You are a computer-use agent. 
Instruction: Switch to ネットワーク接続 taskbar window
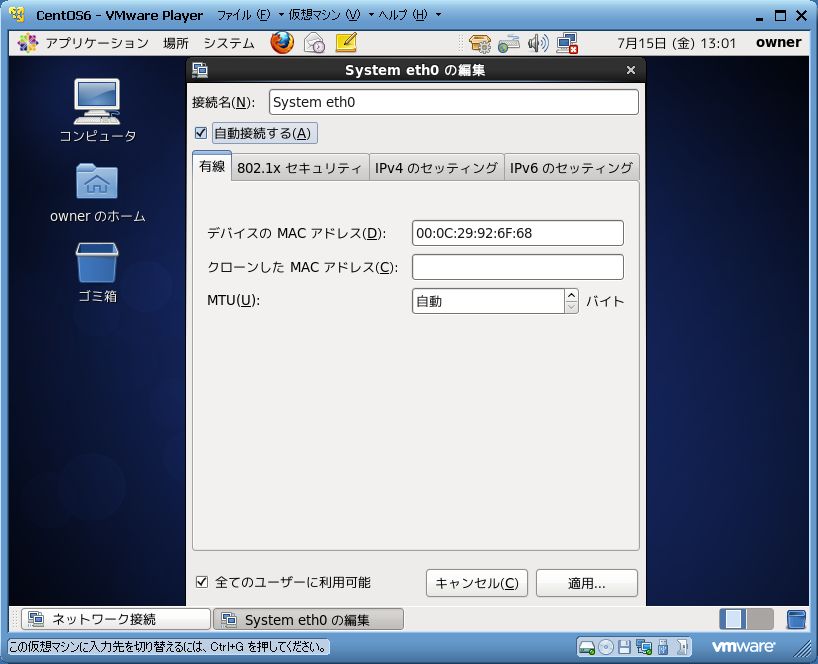(116, 619)
